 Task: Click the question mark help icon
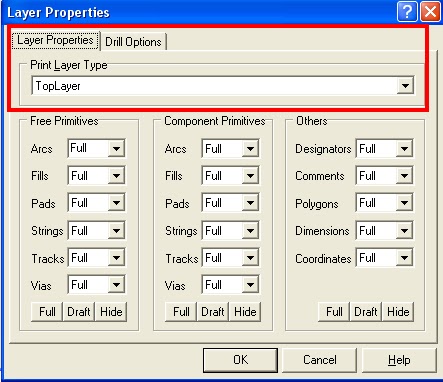pyautogui.click(x=407, y=12)
